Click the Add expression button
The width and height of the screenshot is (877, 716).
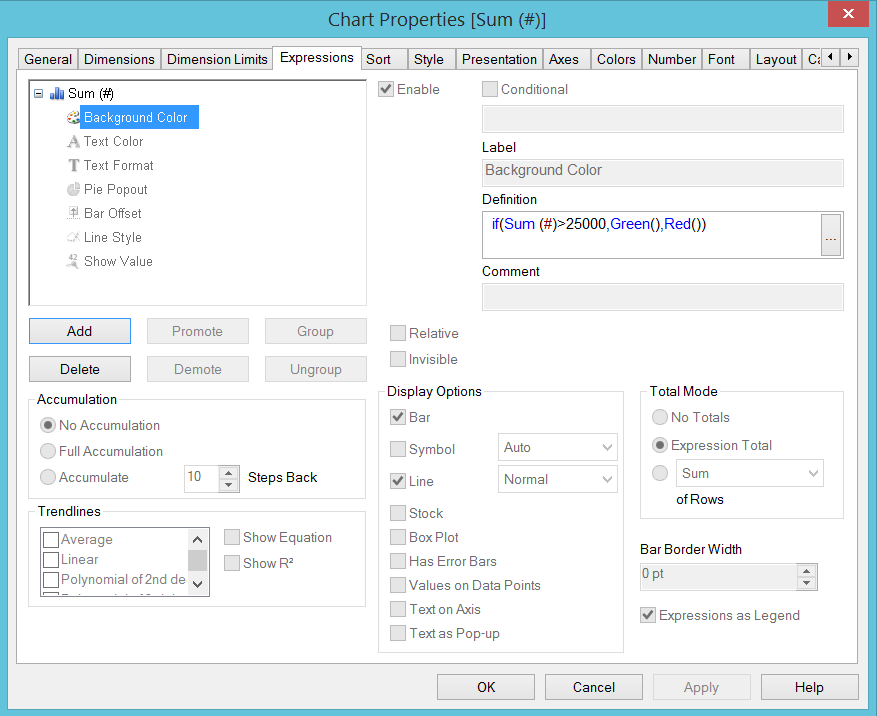coord(80,331)
